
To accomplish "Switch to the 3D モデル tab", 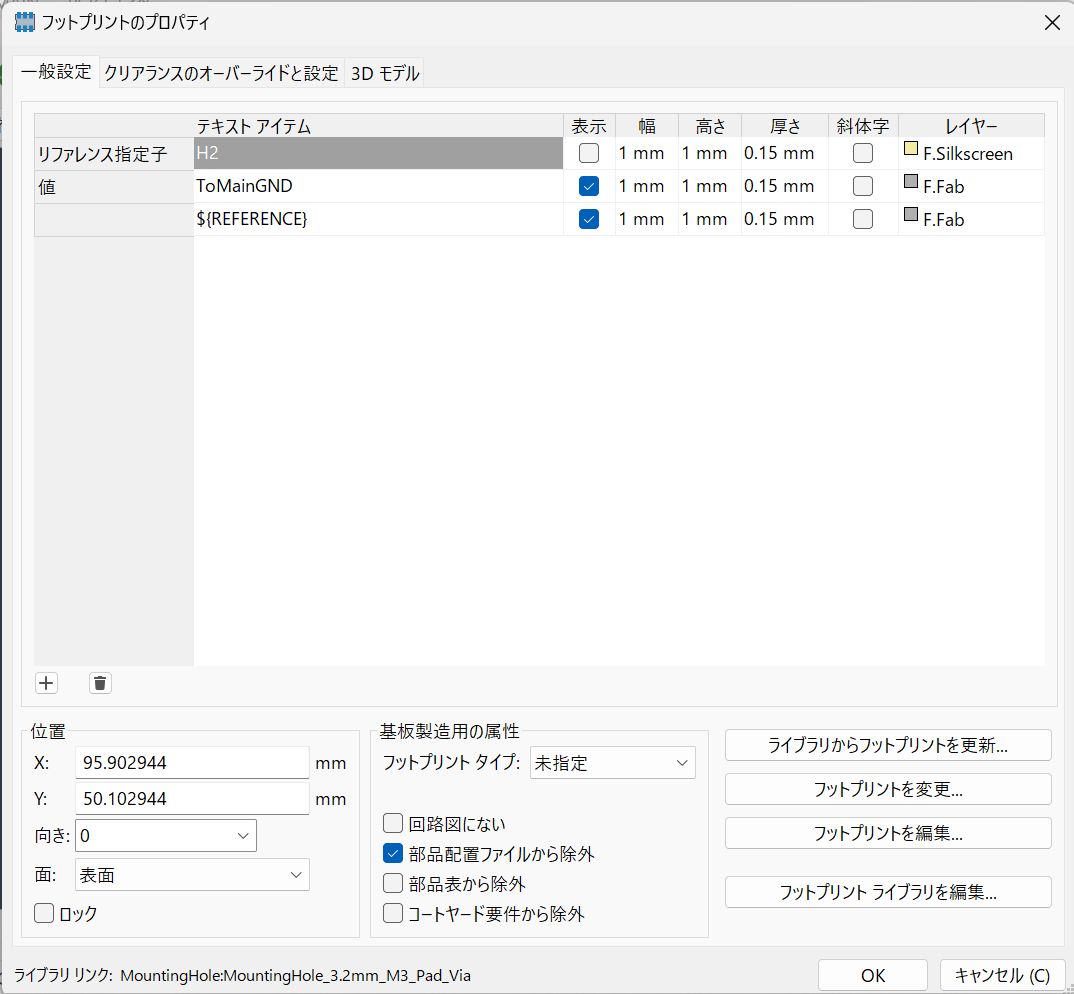I will (385, 73).
